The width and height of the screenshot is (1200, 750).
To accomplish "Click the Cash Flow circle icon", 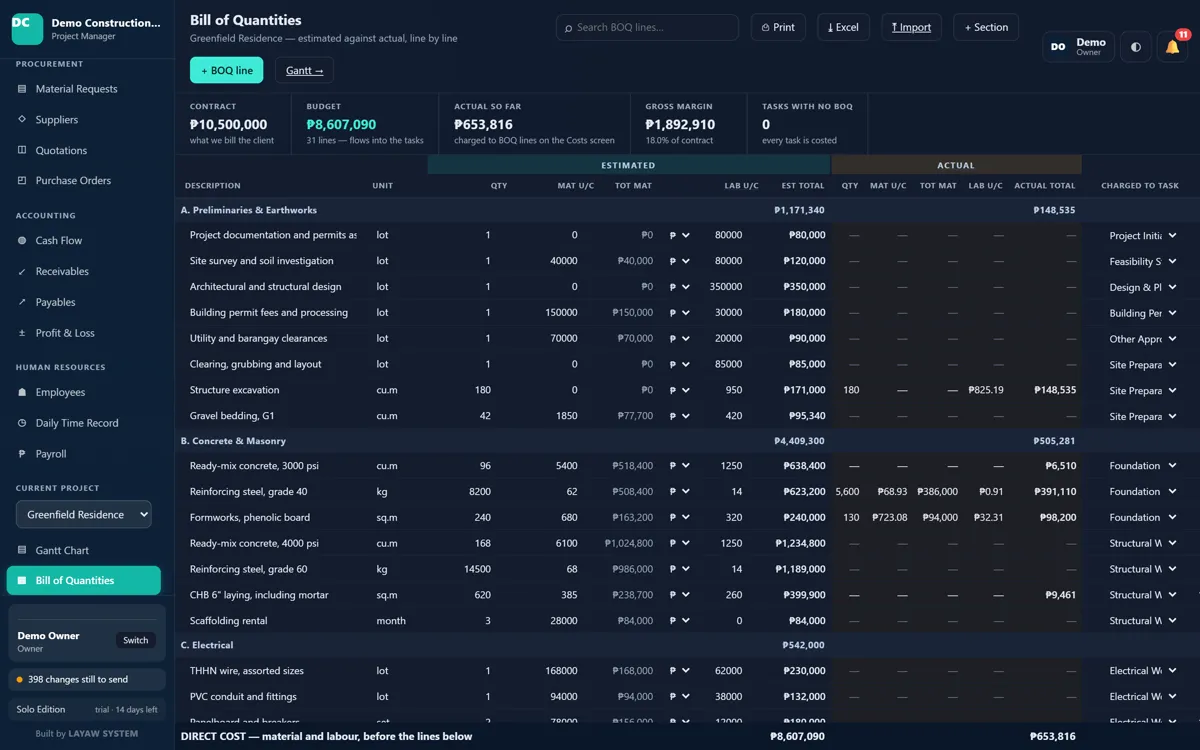I will point(22,240).
